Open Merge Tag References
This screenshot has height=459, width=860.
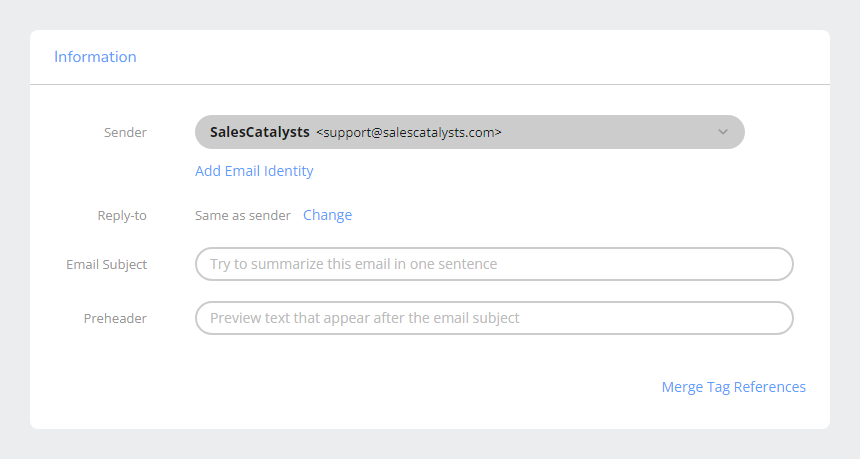click(x=733, y=387)
